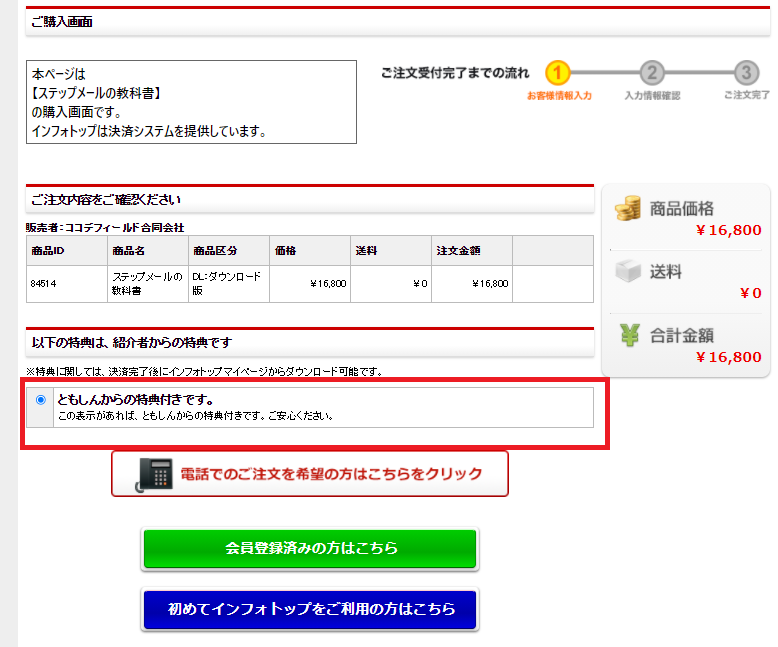This screenshot has height=647, width=778.
Task: Click the ご購入画面 page heading
Action: pos(62,21)
